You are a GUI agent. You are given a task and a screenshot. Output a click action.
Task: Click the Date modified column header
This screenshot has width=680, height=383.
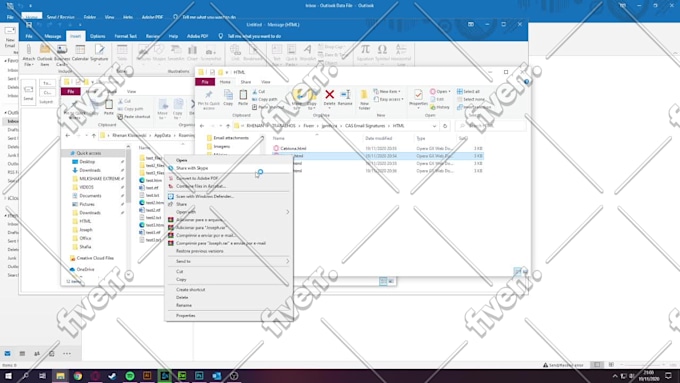coord(379,138)
